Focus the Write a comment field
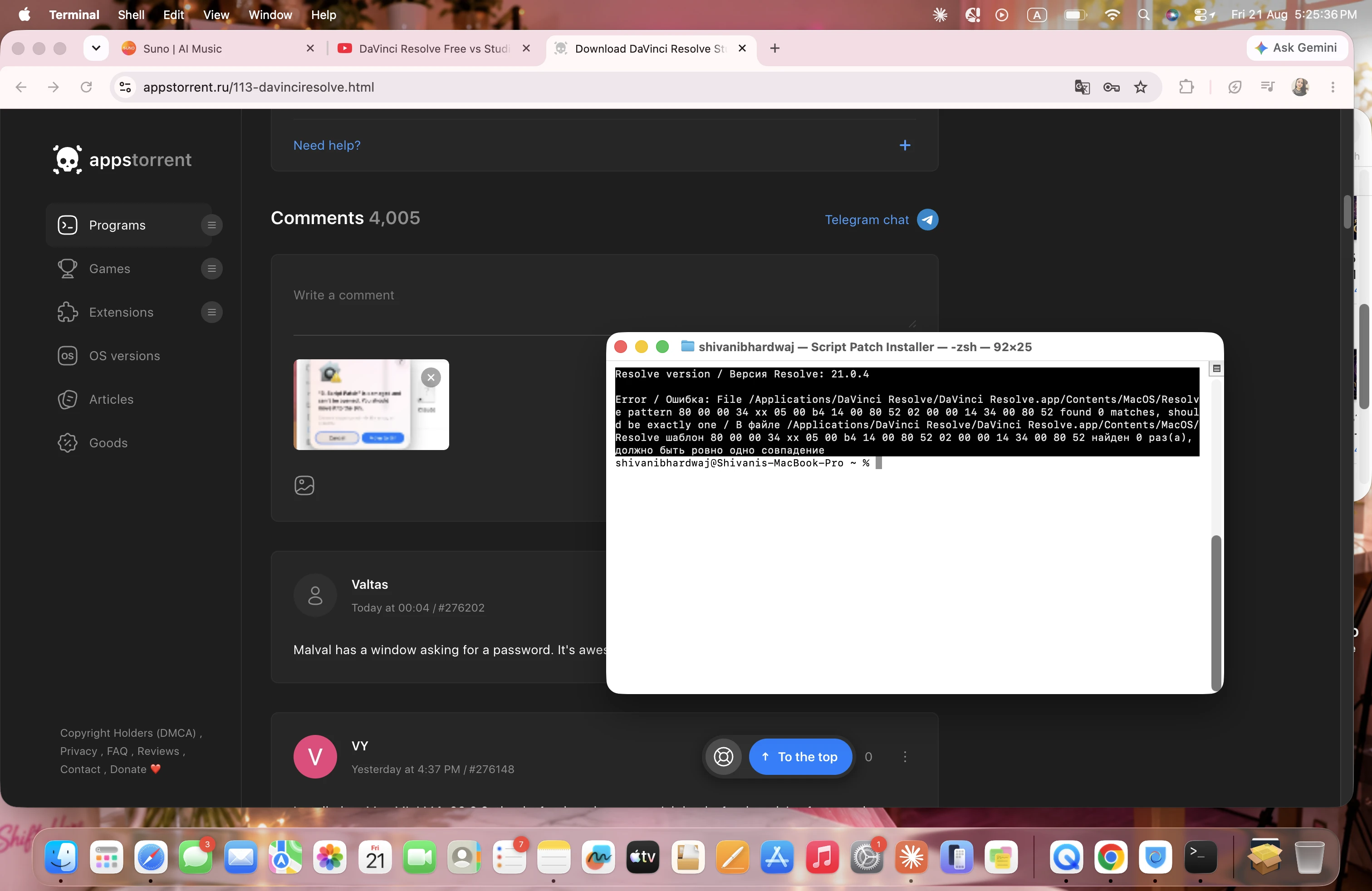Viewport: 1372px width, 891px height. pyautogui.click(x=603, y=295)
